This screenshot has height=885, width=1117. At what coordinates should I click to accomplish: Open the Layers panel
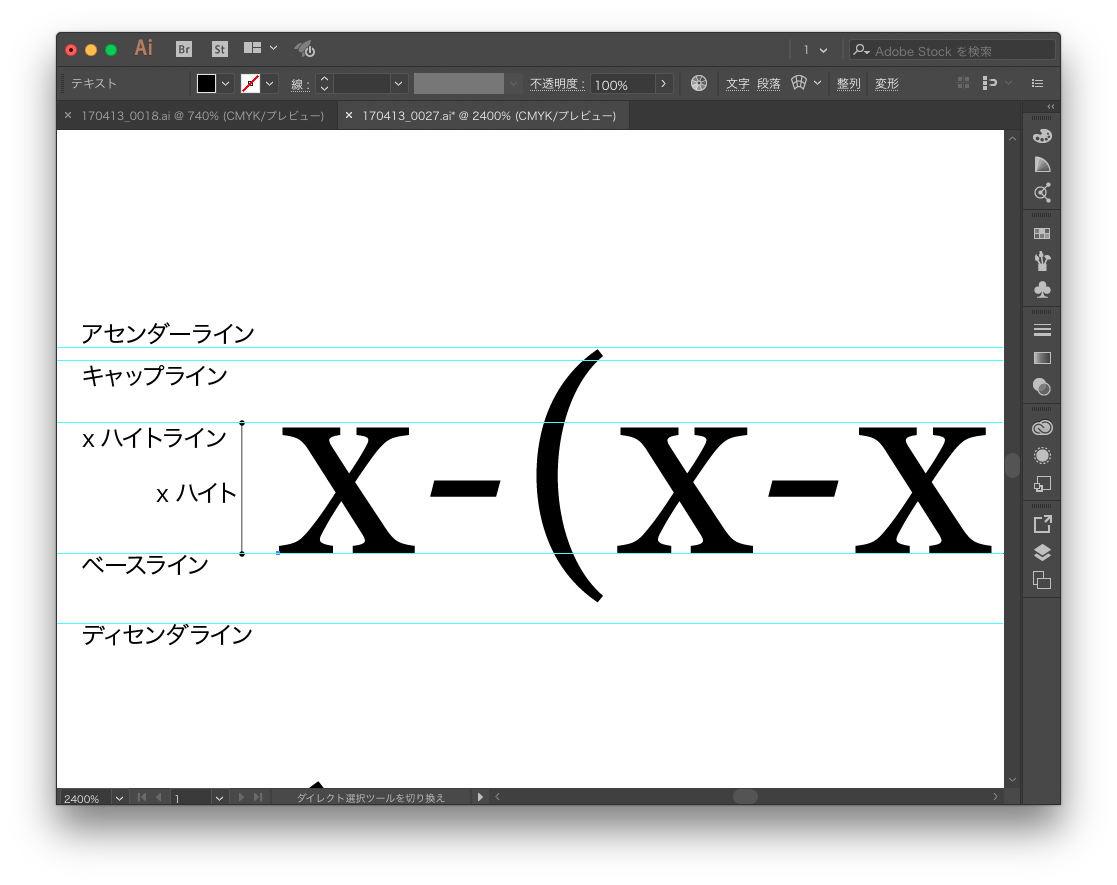click(x=1041, y=551)
